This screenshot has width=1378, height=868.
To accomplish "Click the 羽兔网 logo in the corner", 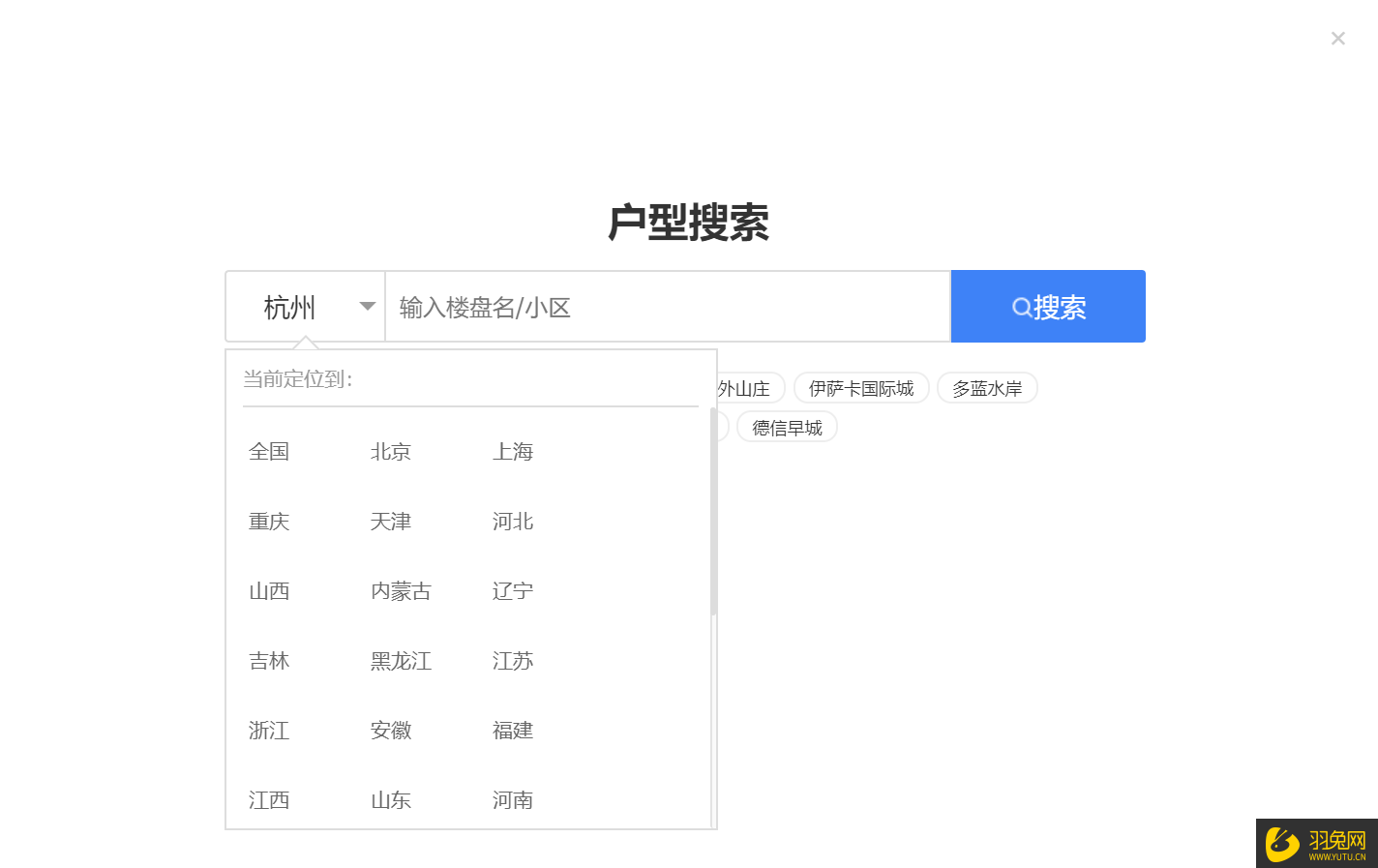I will pyautogui.click(x=1316, y=843).
